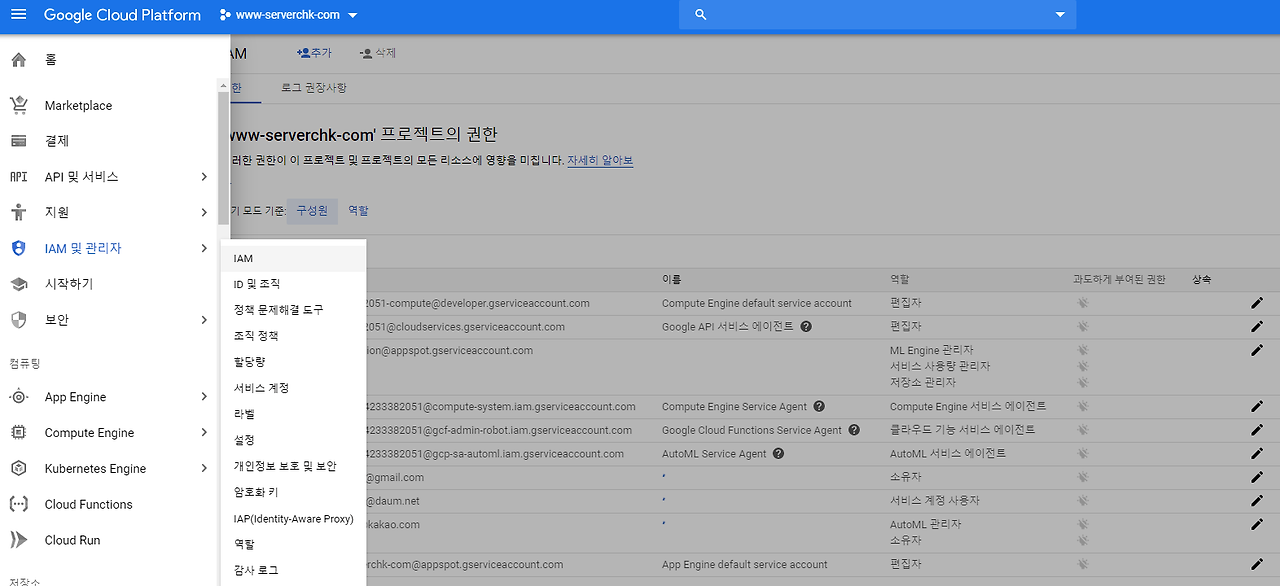Edit the Compute Engine default service account row

click(1257, 303)
